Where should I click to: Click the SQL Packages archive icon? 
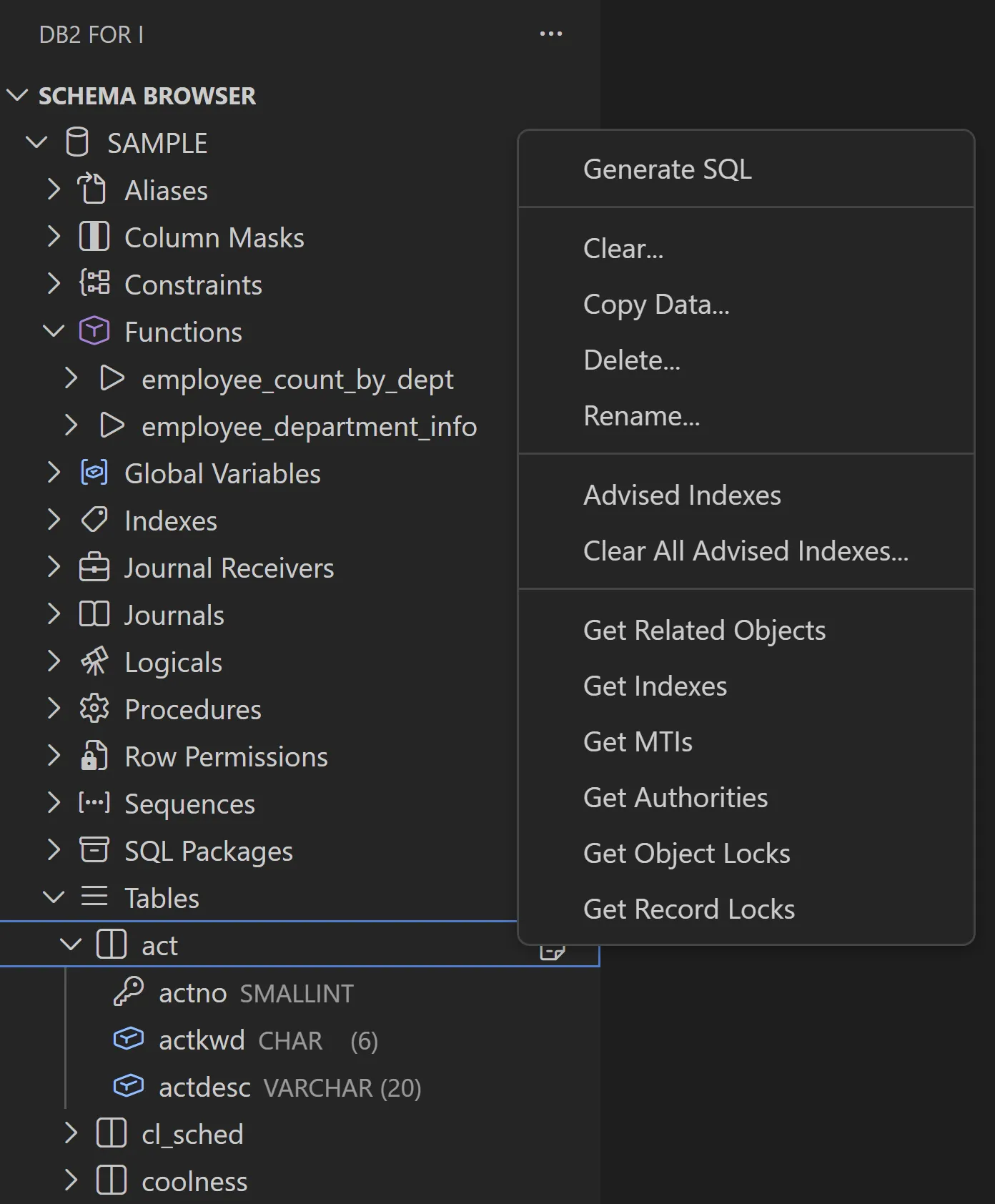(x=94, y=851)
